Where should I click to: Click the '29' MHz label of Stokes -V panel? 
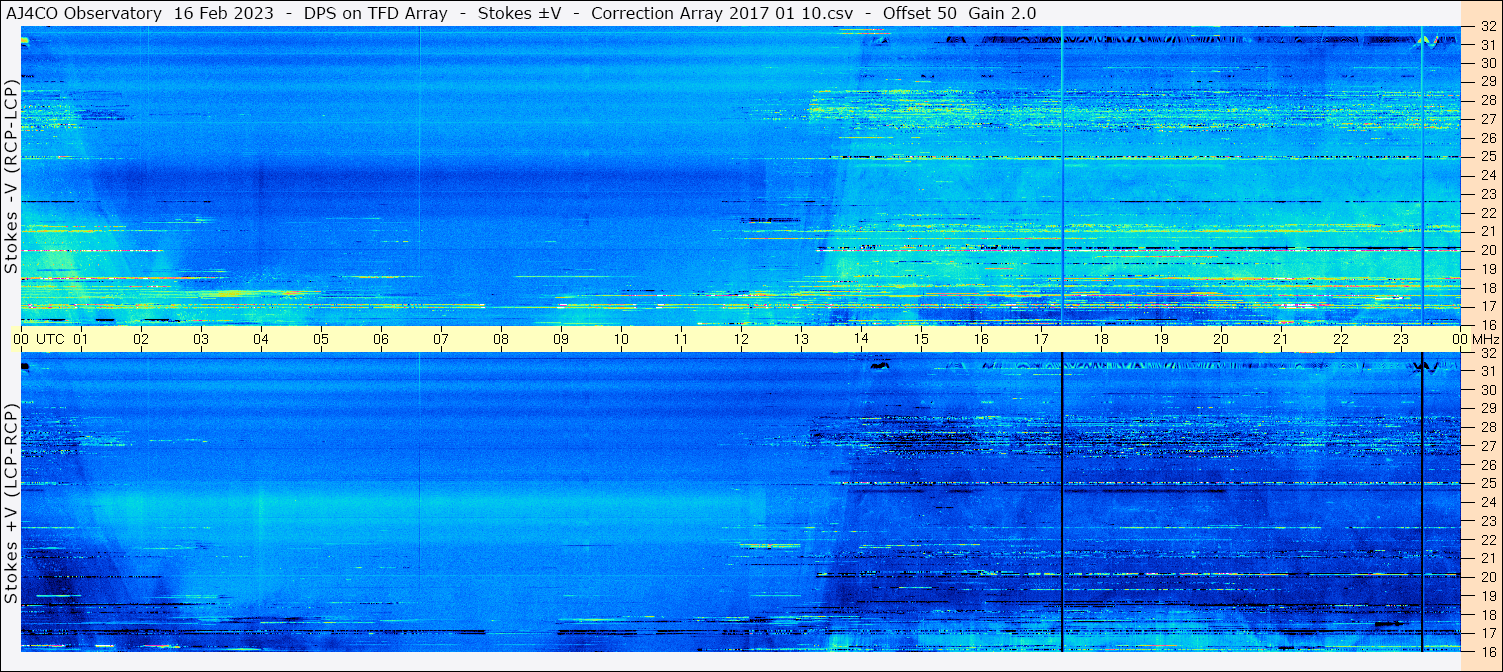click(1488, 81)
